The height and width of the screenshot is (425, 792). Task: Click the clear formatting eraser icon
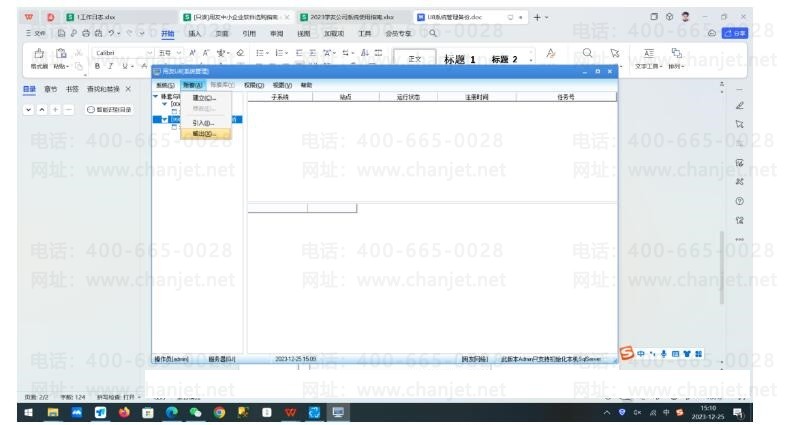point(240,53)
